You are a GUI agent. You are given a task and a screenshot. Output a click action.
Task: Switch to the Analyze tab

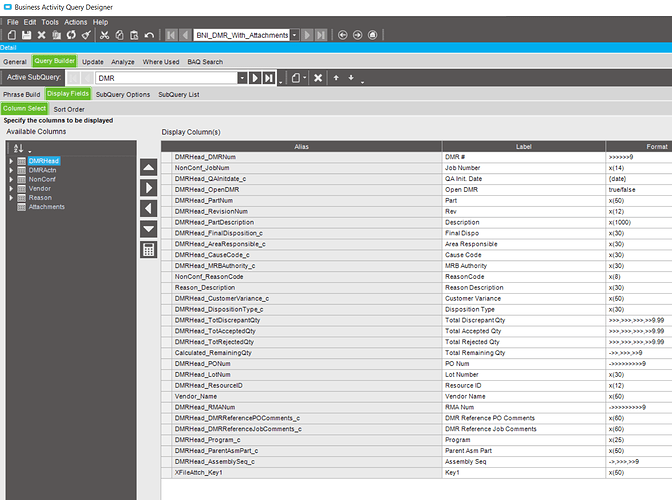[x=123, y=62]
